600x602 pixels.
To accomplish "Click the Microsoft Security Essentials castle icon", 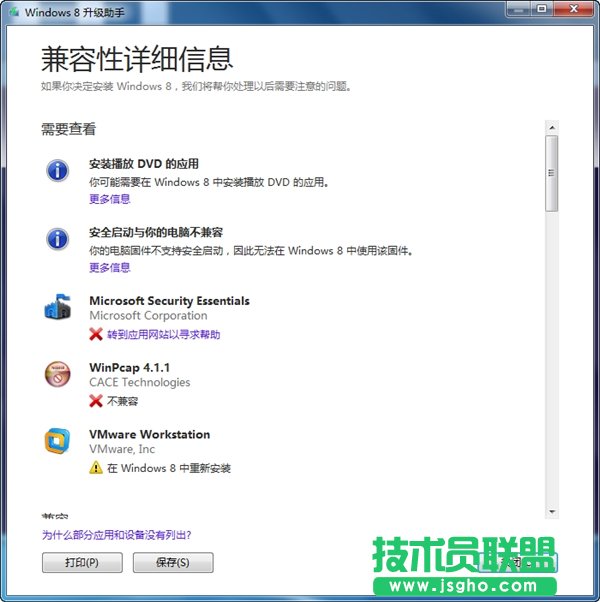I will coord(58,306).
